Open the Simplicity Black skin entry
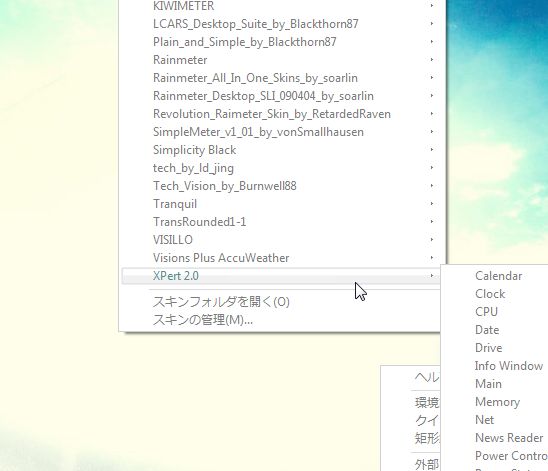This screenshot has height=471, width=548. [x=282, y=150]
